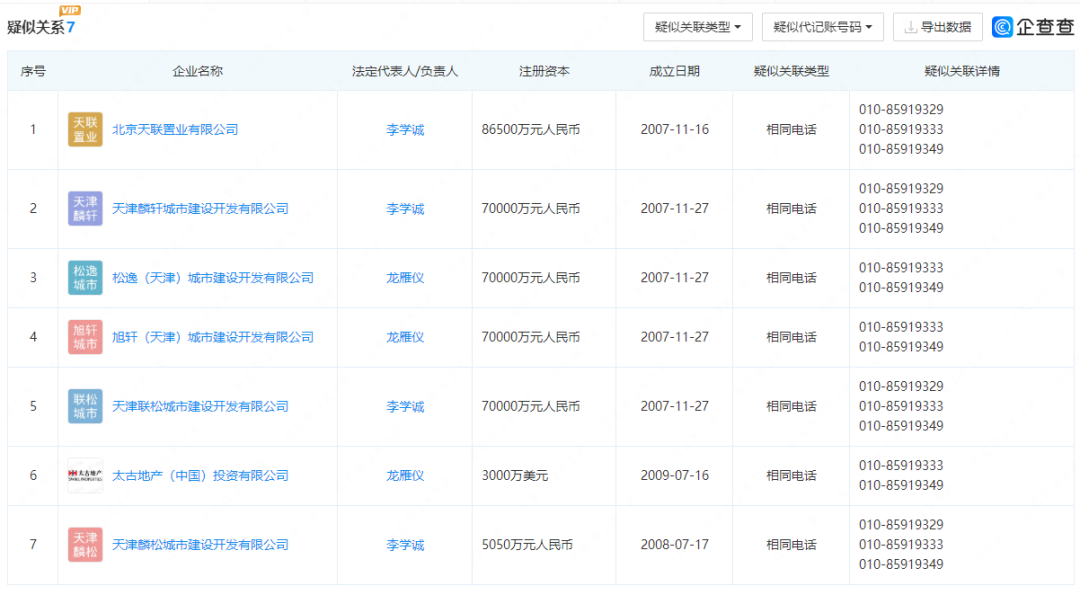Click the 天津麟轩 purple logo icon

pos(85,209)
